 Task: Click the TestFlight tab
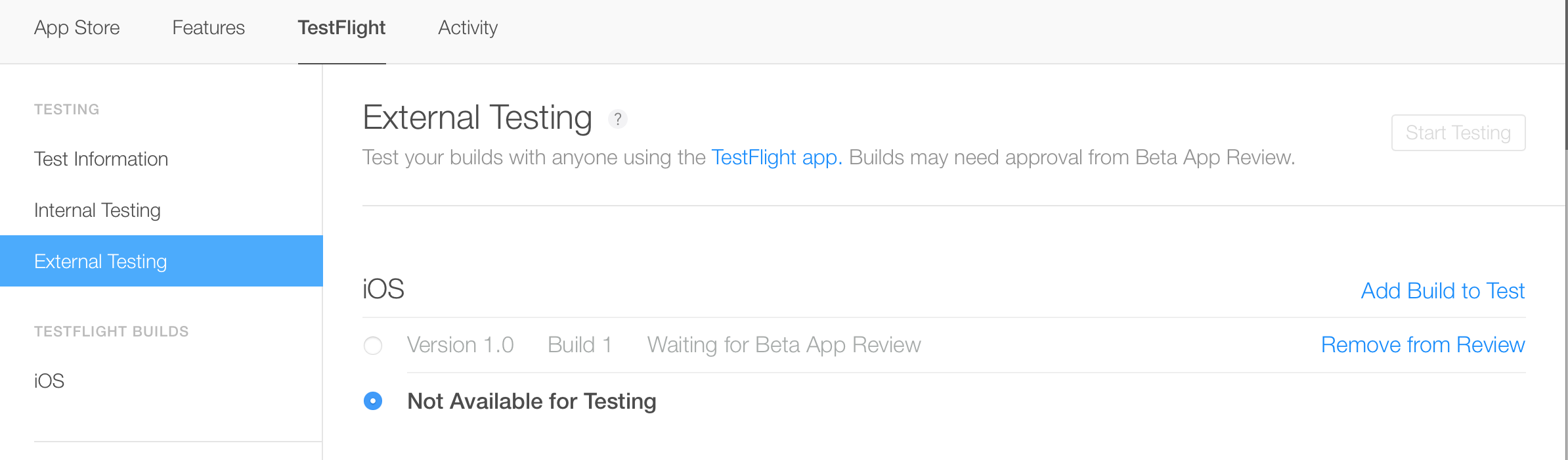(x=341, y=28)
